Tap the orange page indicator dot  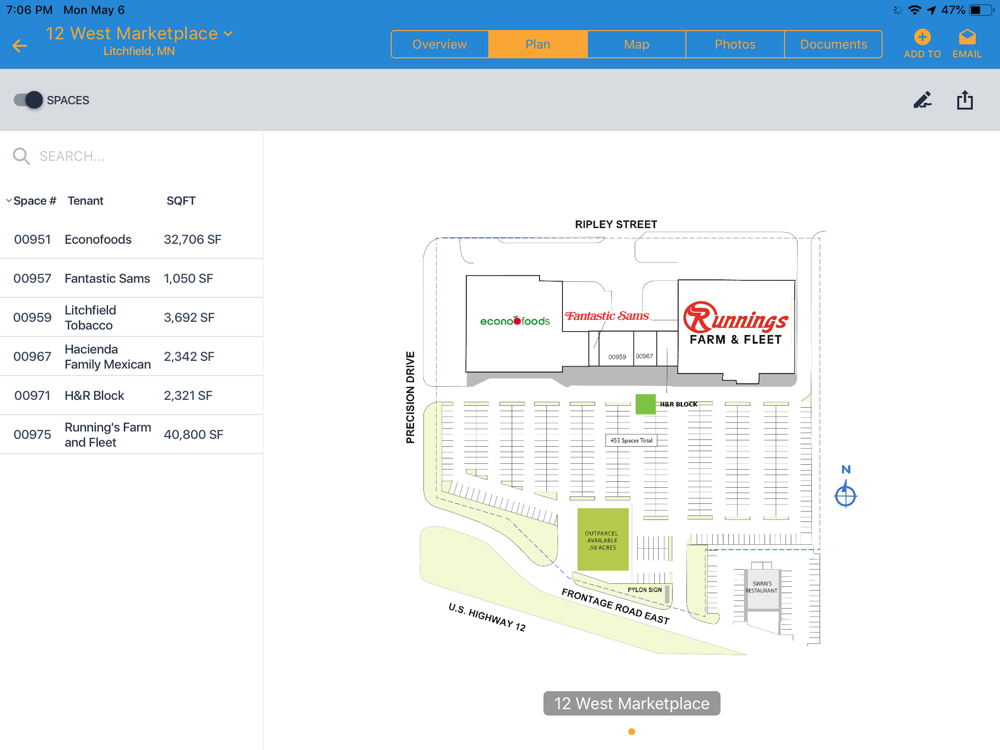click(x=631, y=732)
